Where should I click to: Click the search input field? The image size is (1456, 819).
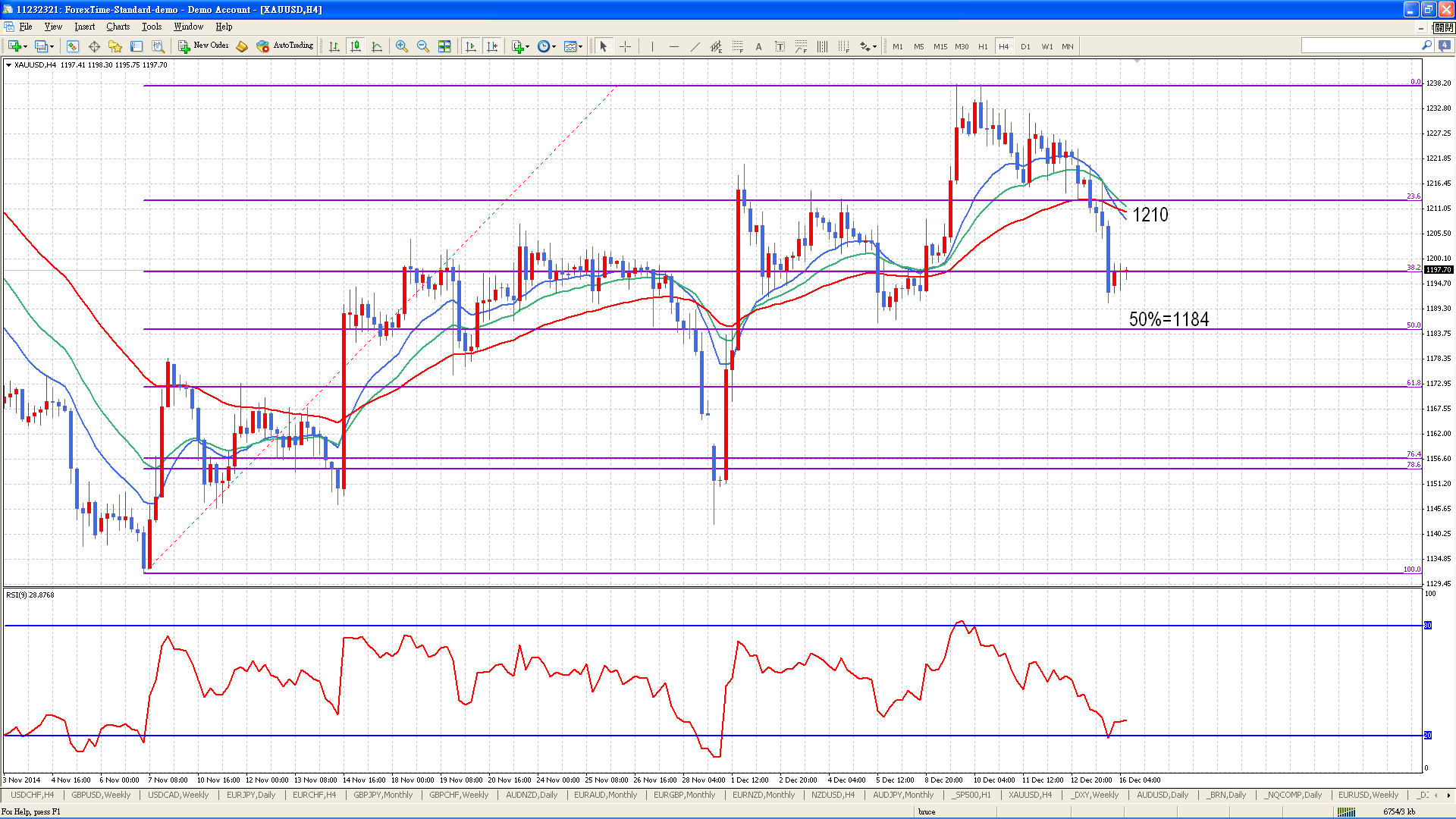pyautogui.click(x=1360, y=46)
